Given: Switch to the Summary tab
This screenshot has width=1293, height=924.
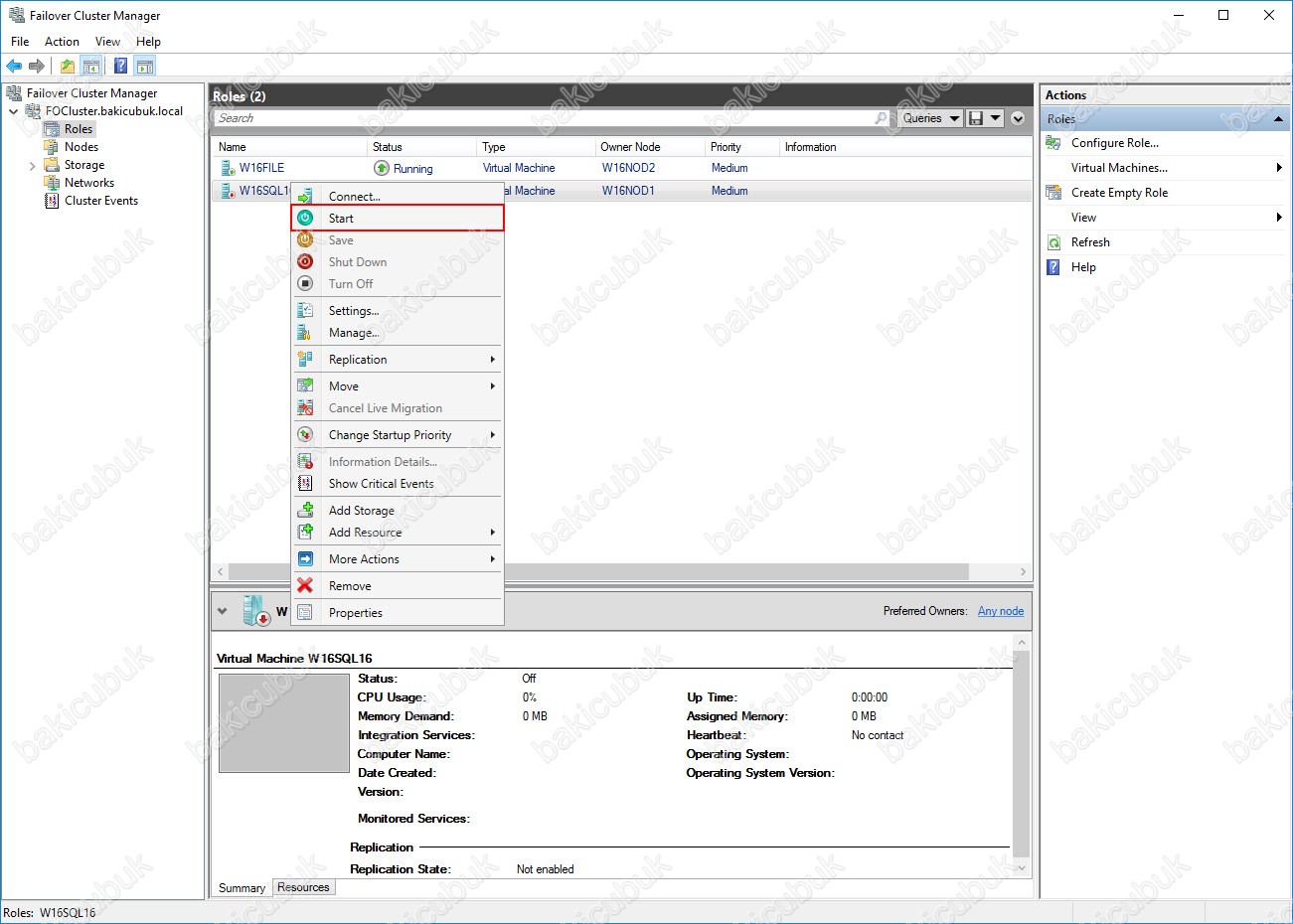Looking at the screenshot, I should point(242,888).
